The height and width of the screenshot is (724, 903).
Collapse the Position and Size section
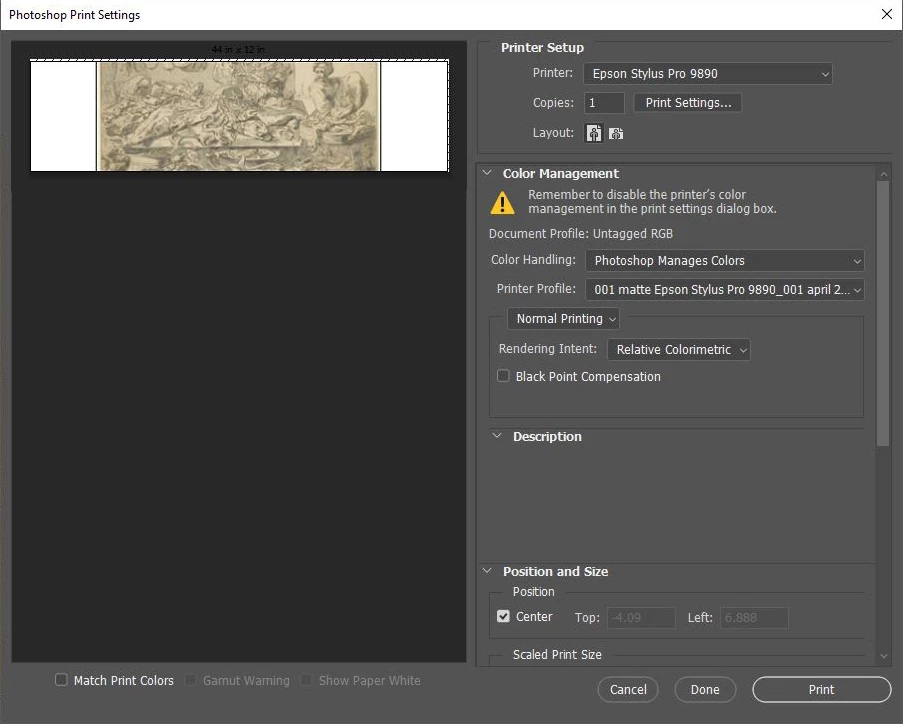tap(487, 571)
